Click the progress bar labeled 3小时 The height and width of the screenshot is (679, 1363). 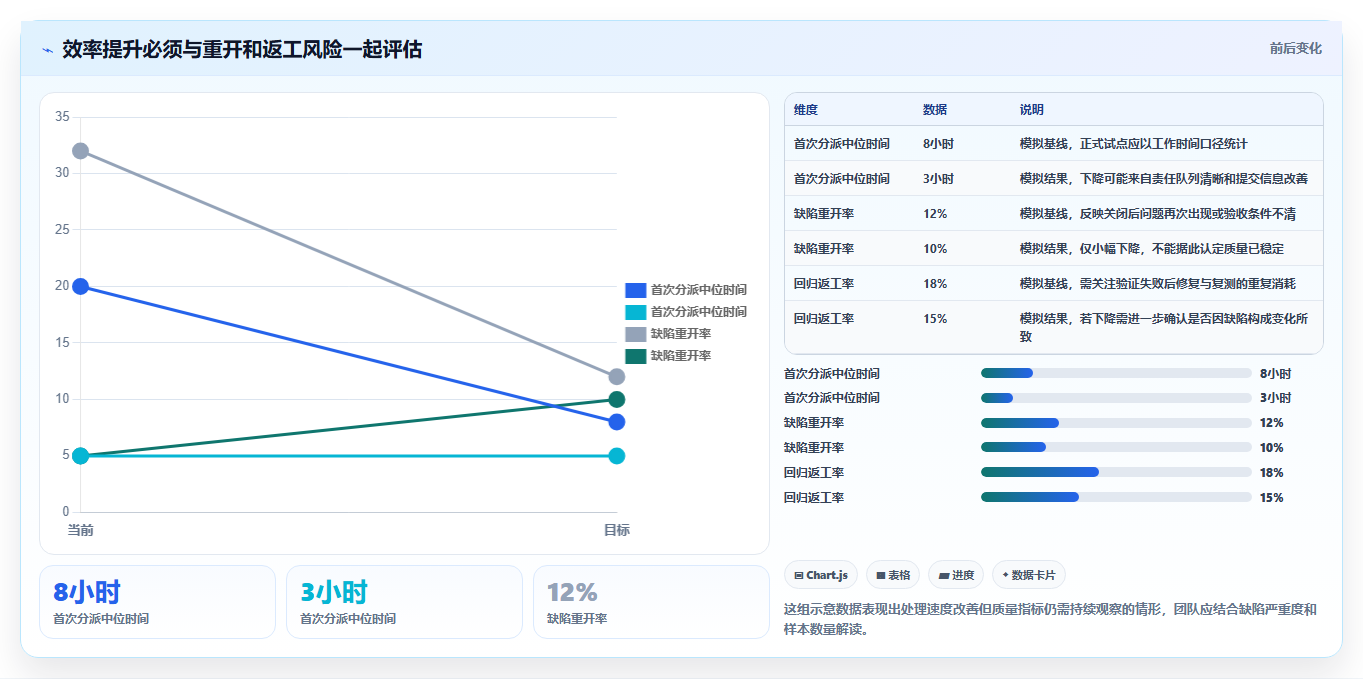coord(1116,398)
